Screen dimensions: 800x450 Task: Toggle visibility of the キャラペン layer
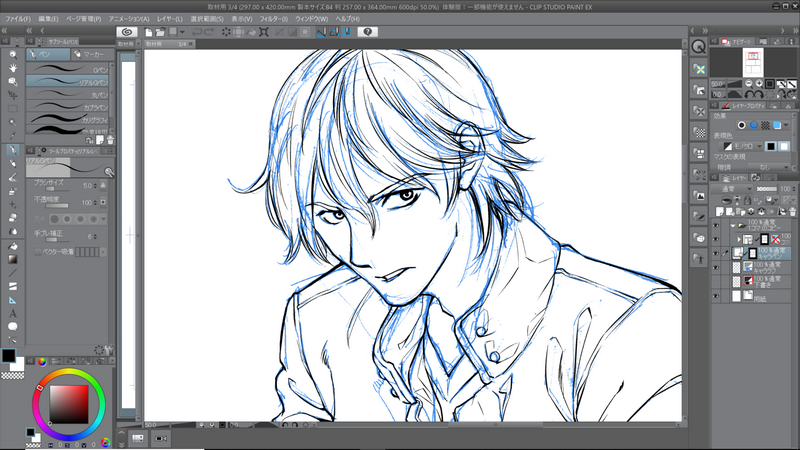[x=716, y=253]
